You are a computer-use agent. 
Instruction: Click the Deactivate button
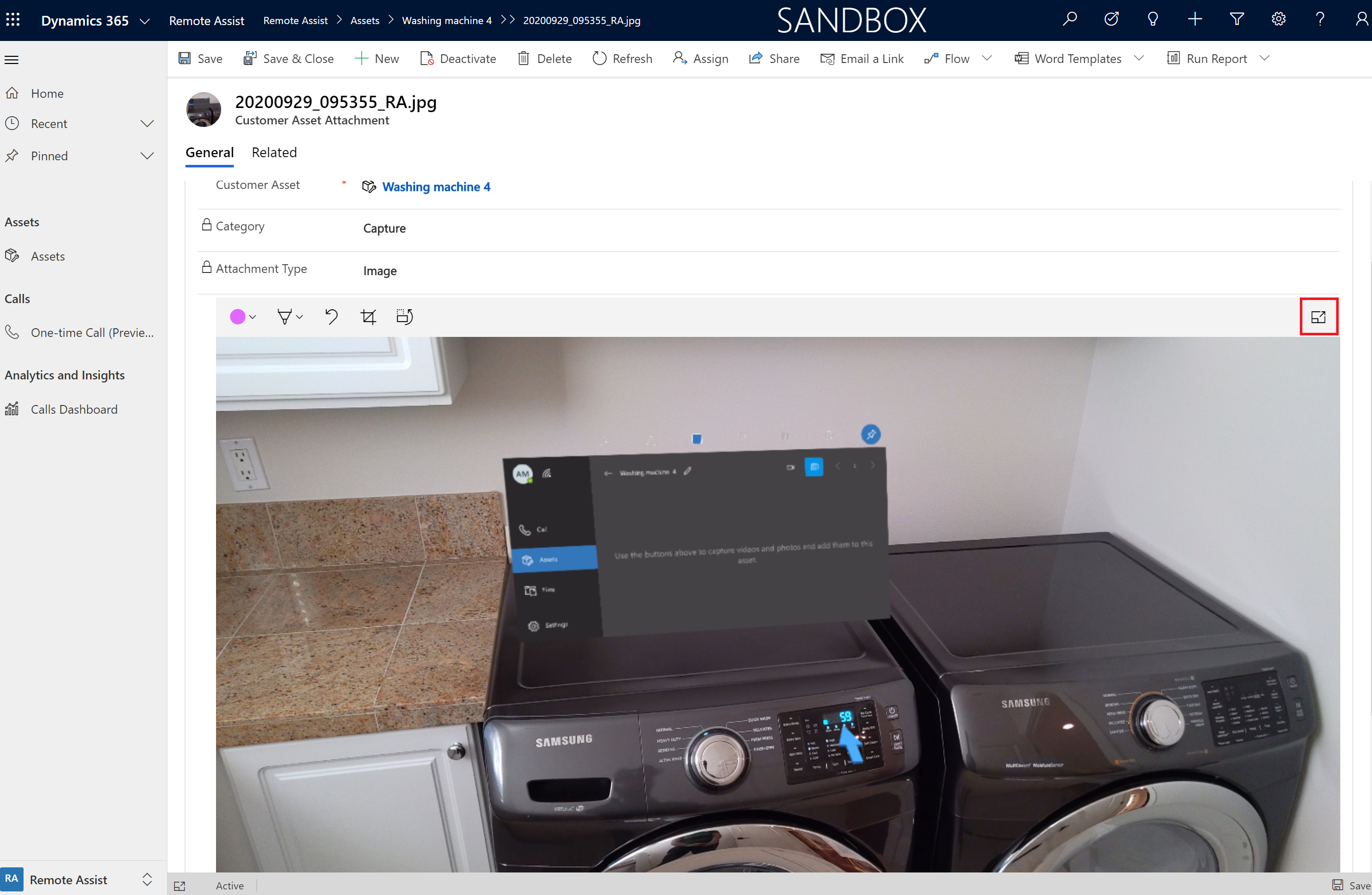(457, 58)
